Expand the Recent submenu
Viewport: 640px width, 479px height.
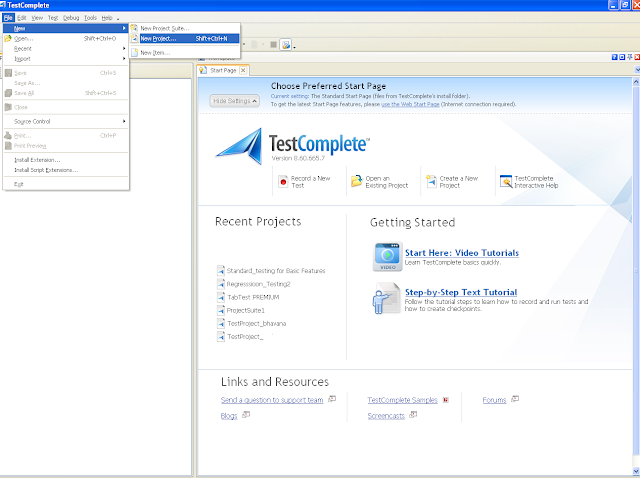tap(66, 49)
